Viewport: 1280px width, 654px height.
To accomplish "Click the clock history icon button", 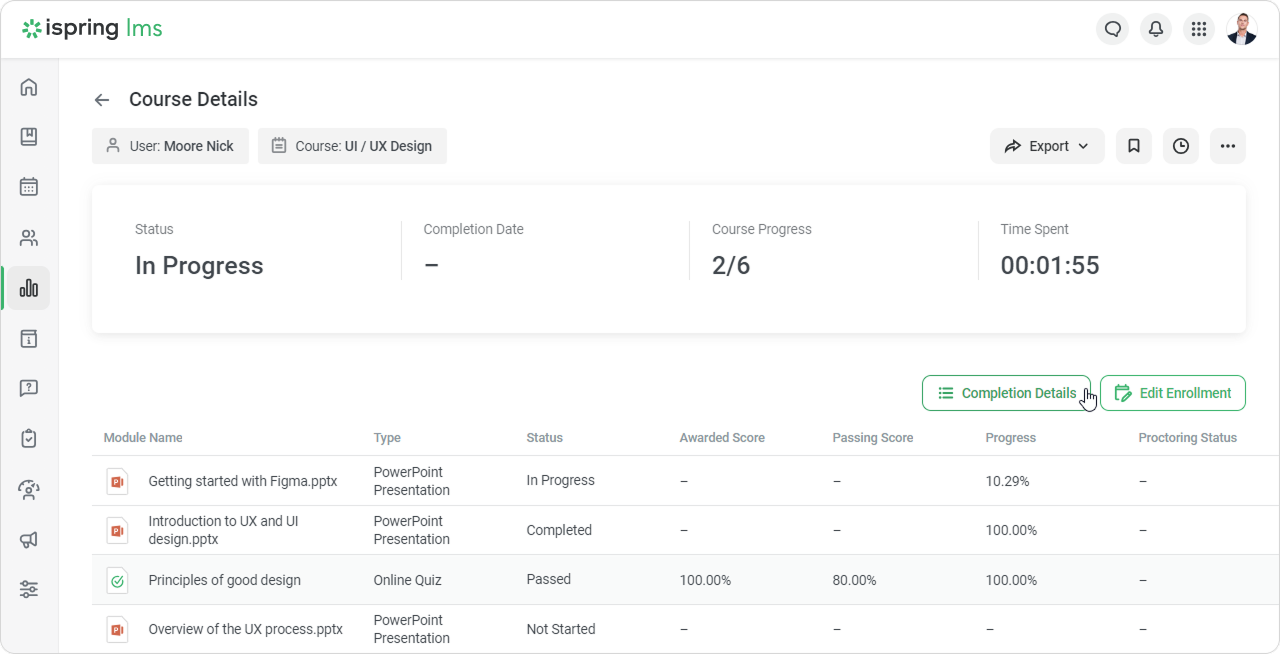I will (x=1181, y=146).
